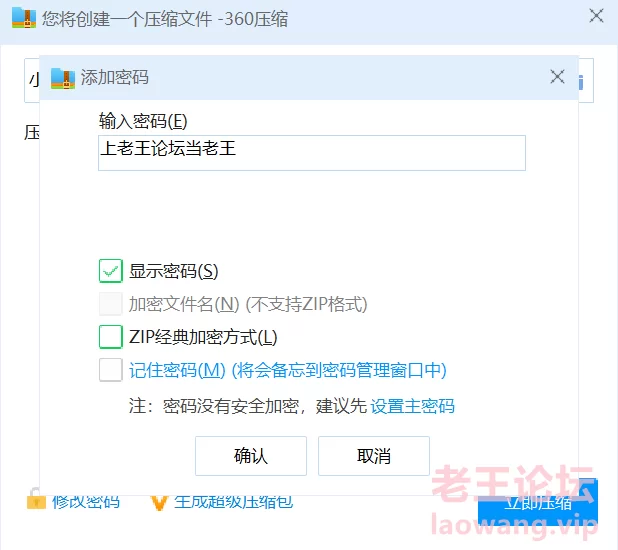The width and height of the screenshot is (618, 550).
Task: Click the orange V icon before 生成超级压缩包
Action: [x=159, y=503]
